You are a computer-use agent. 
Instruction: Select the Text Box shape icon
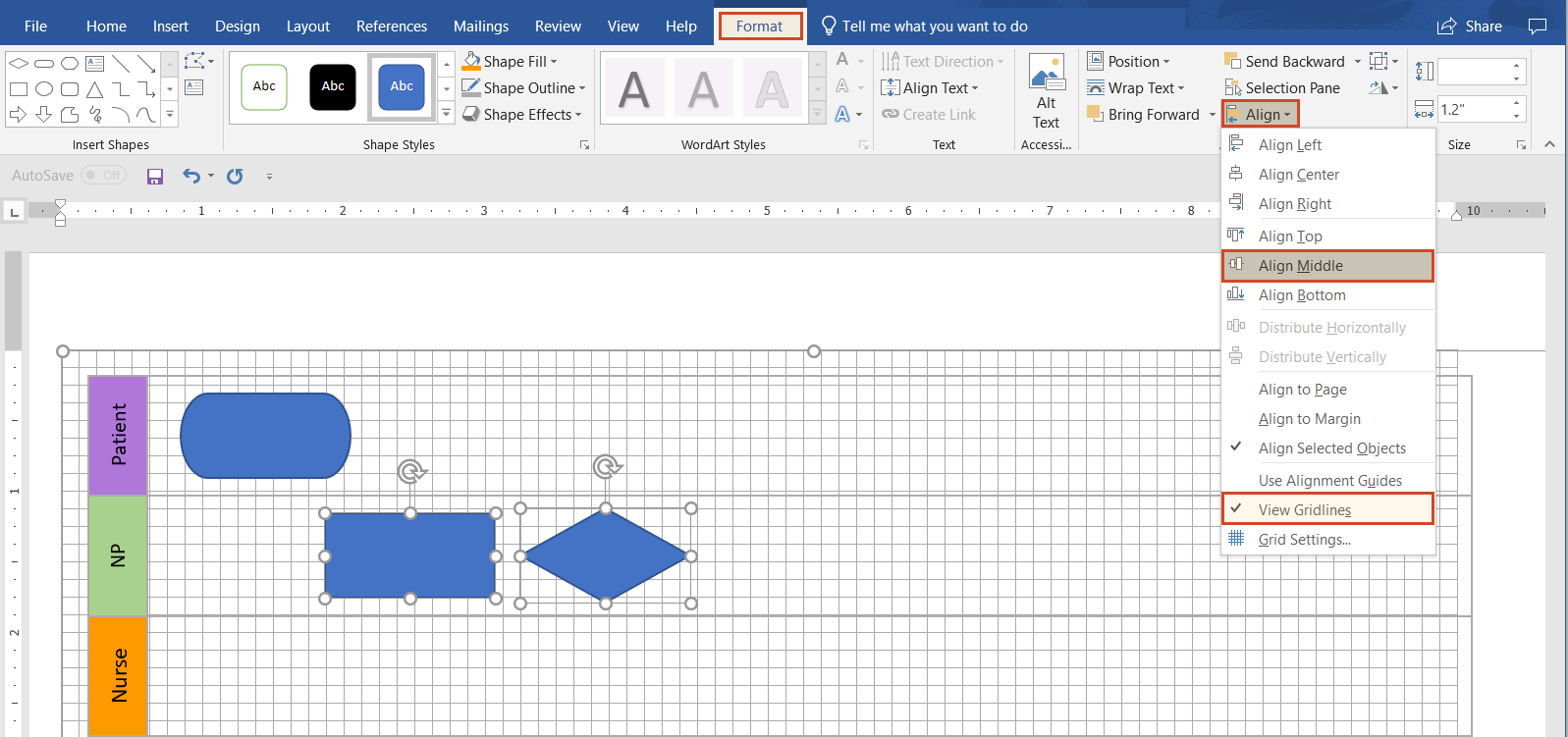(x=95, y=64)
